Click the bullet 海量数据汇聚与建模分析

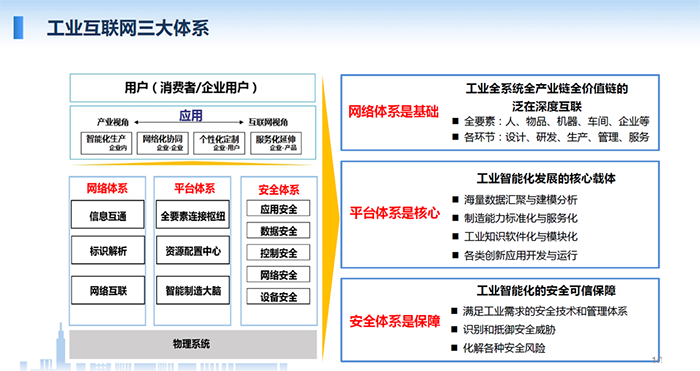(515, 200)
